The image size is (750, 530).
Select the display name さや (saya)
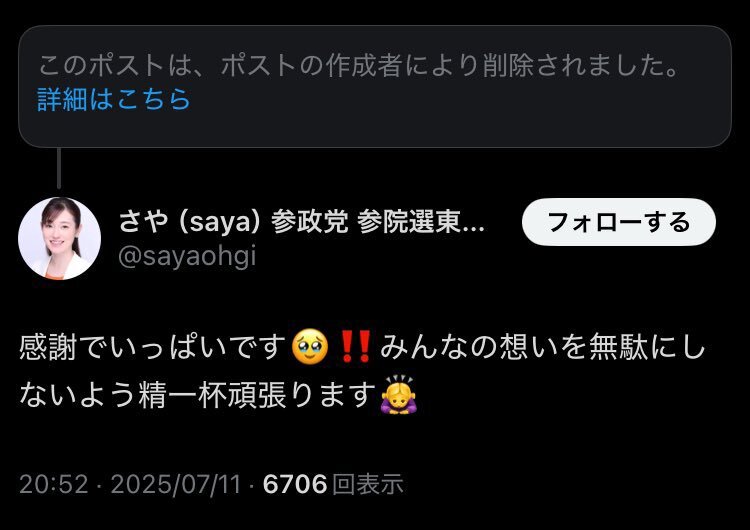coord(190,222)
